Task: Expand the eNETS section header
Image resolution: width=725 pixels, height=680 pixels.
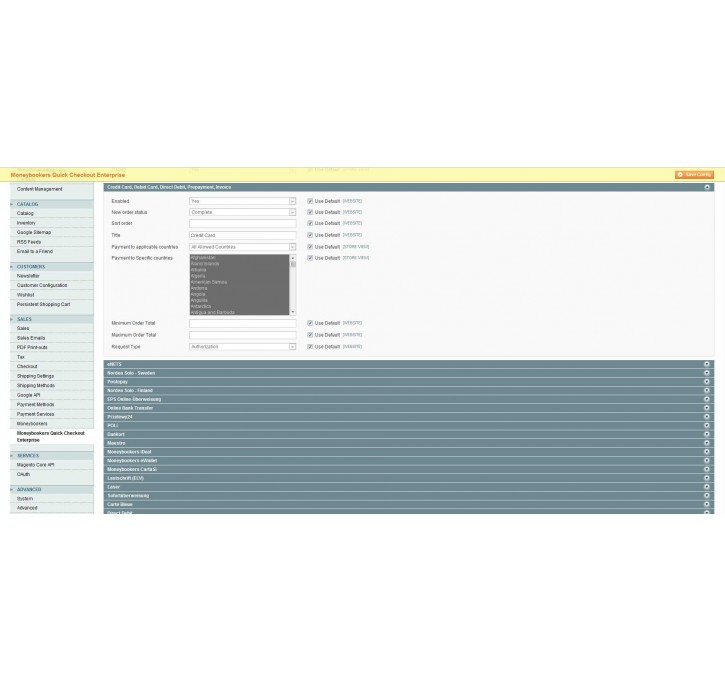Action: pyautogui.click(x=408, y=364)
